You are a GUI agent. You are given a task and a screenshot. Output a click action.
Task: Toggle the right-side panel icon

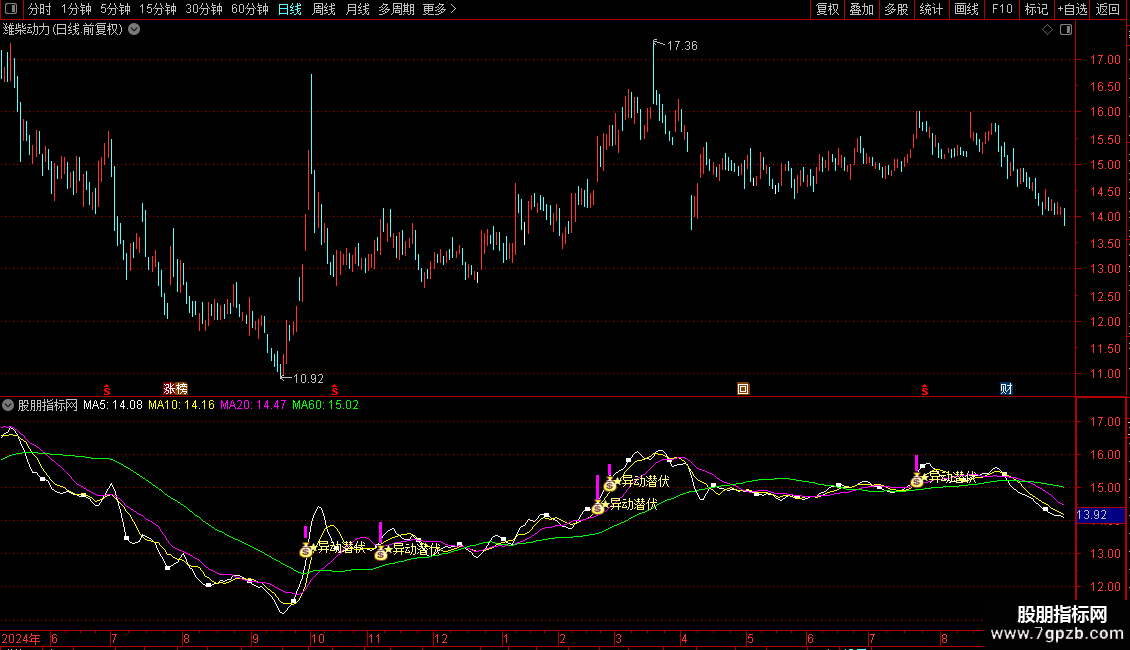[x=1066, y=30]
